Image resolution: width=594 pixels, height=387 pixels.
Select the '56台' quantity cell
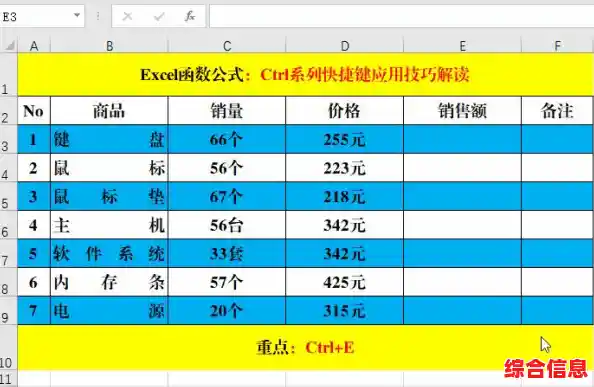[x=227, y=225]
